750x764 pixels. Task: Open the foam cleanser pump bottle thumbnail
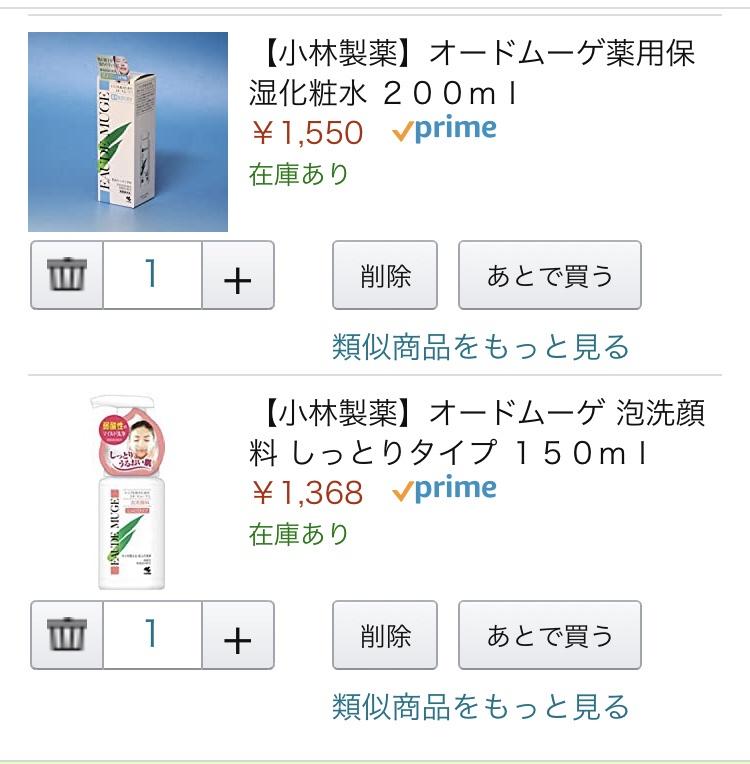pos(128,492)
